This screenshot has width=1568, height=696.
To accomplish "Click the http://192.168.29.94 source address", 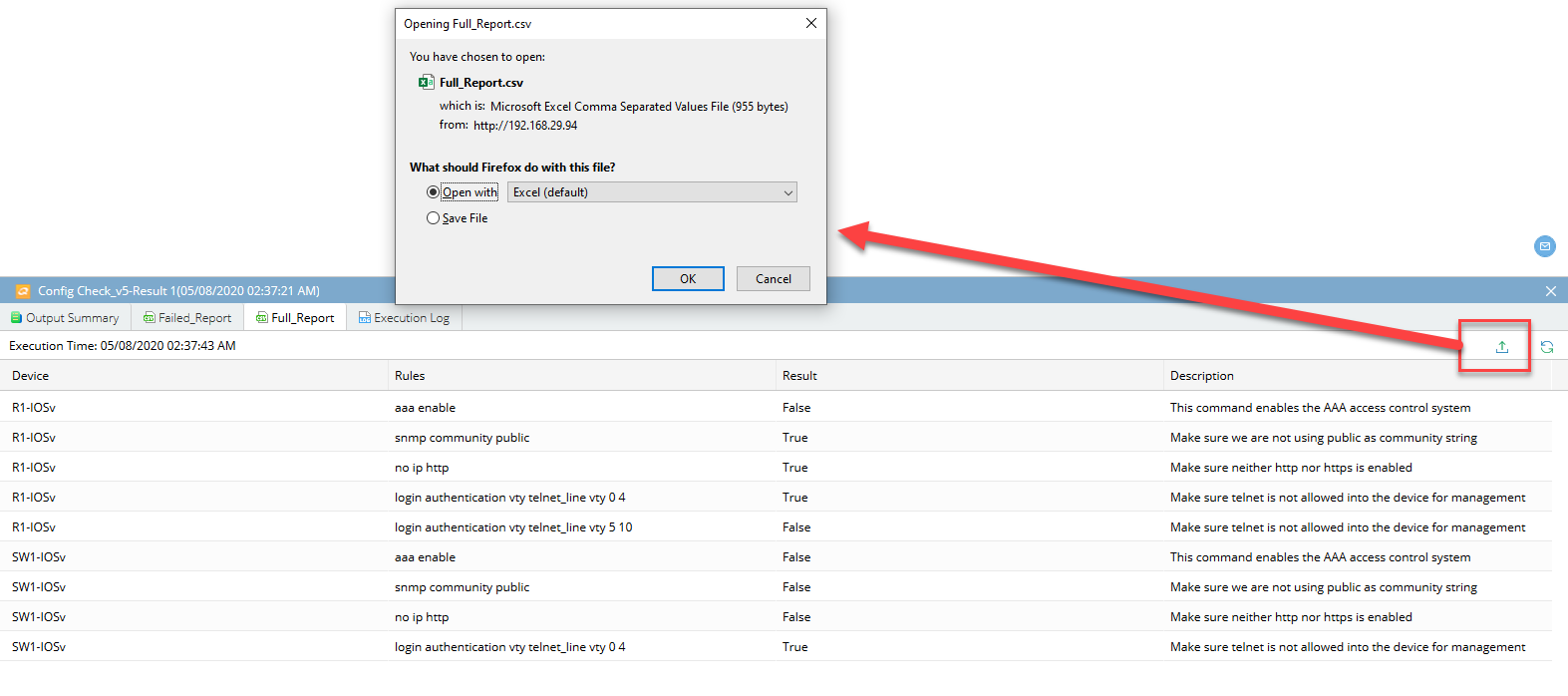I will [525, 126].
